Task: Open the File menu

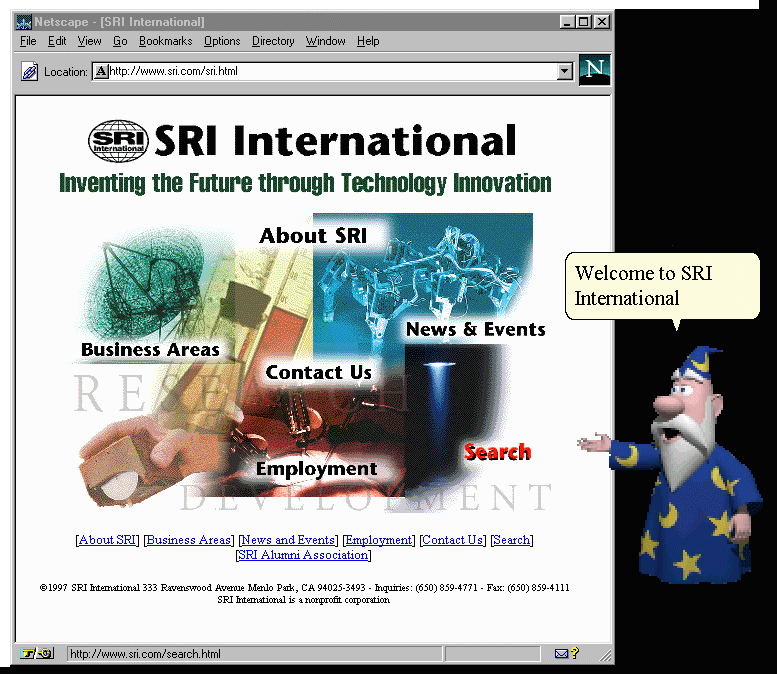Action: pos(28,41)
